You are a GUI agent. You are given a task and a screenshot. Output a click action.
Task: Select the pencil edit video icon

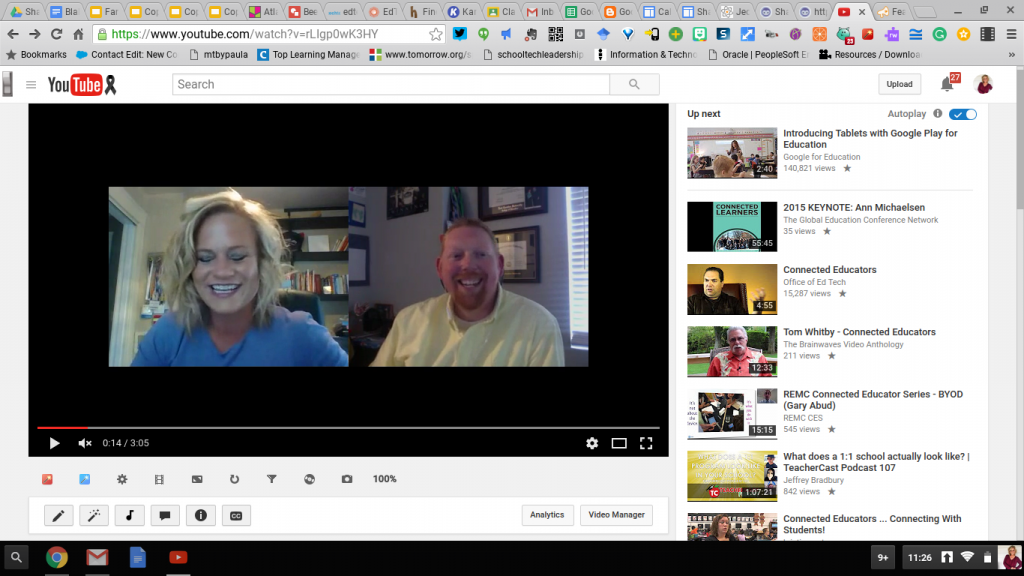59,515
